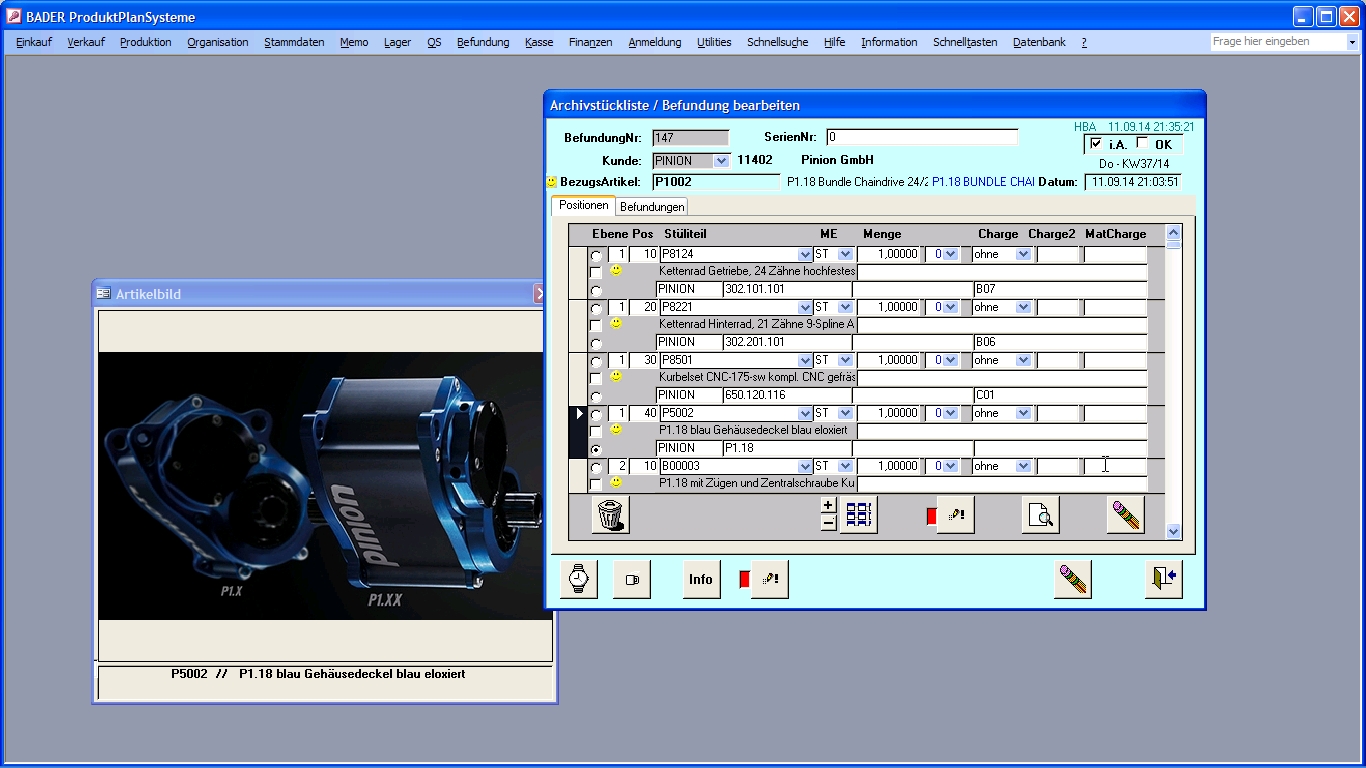The width and height of the screenshot is (1366, 768).
Task: Click the '650.120.116' cell
Action: click(787, 395)
